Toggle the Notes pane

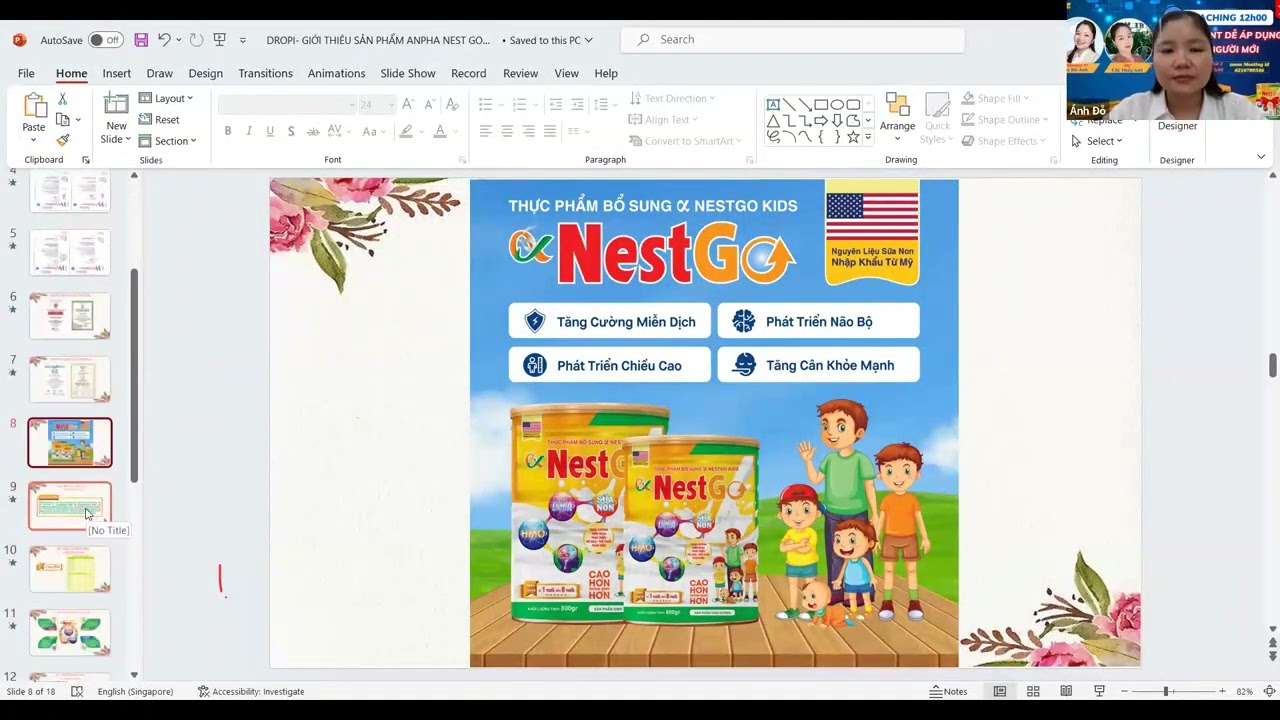tap(948, 691)
